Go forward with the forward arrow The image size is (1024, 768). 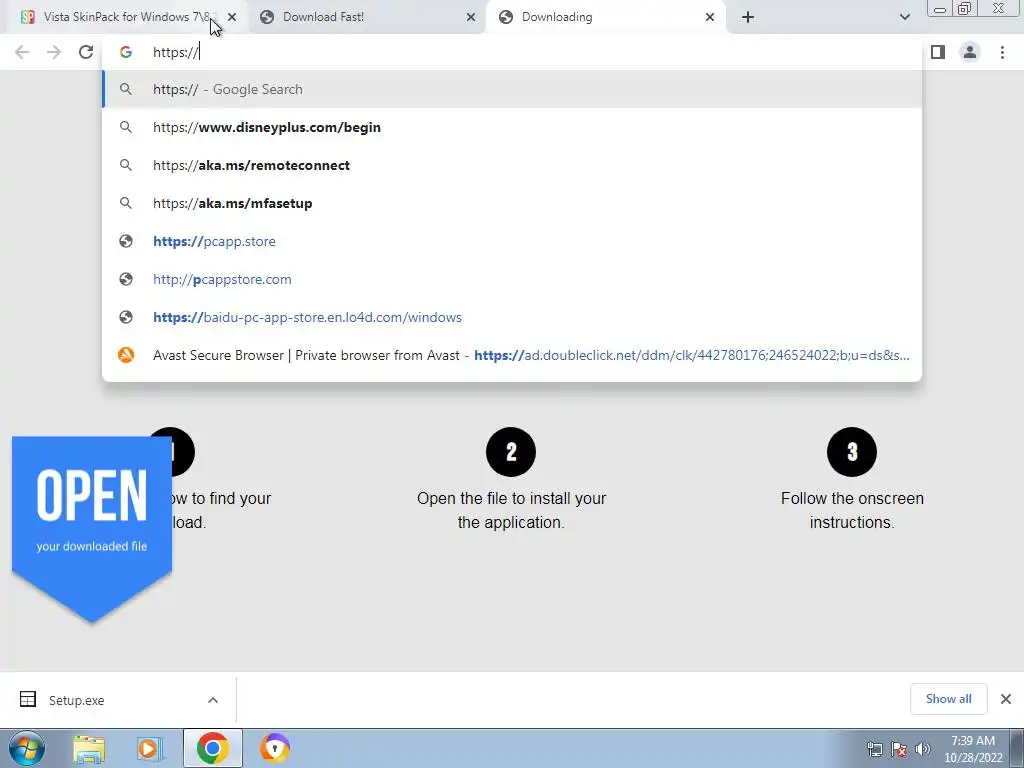[54, 52]
